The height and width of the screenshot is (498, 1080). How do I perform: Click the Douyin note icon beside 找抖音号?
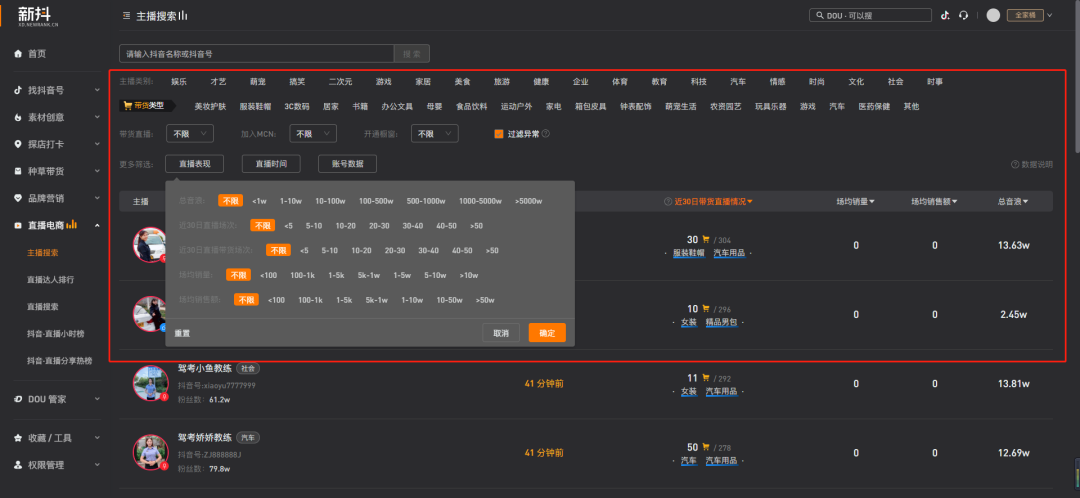pos(18,90)
